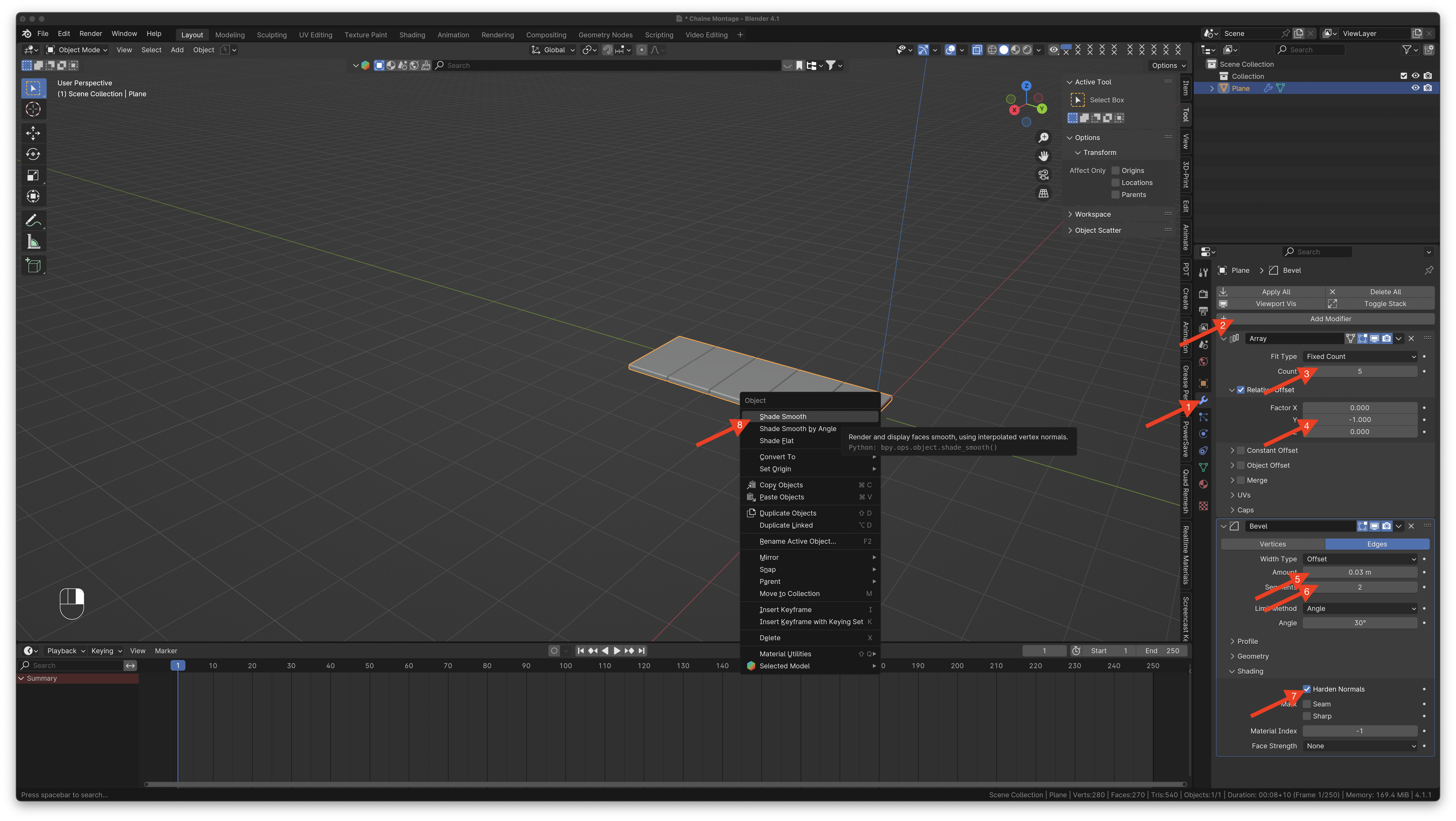Open the Render properties tab
The image size is (1456, 821).
point(1203,294)
